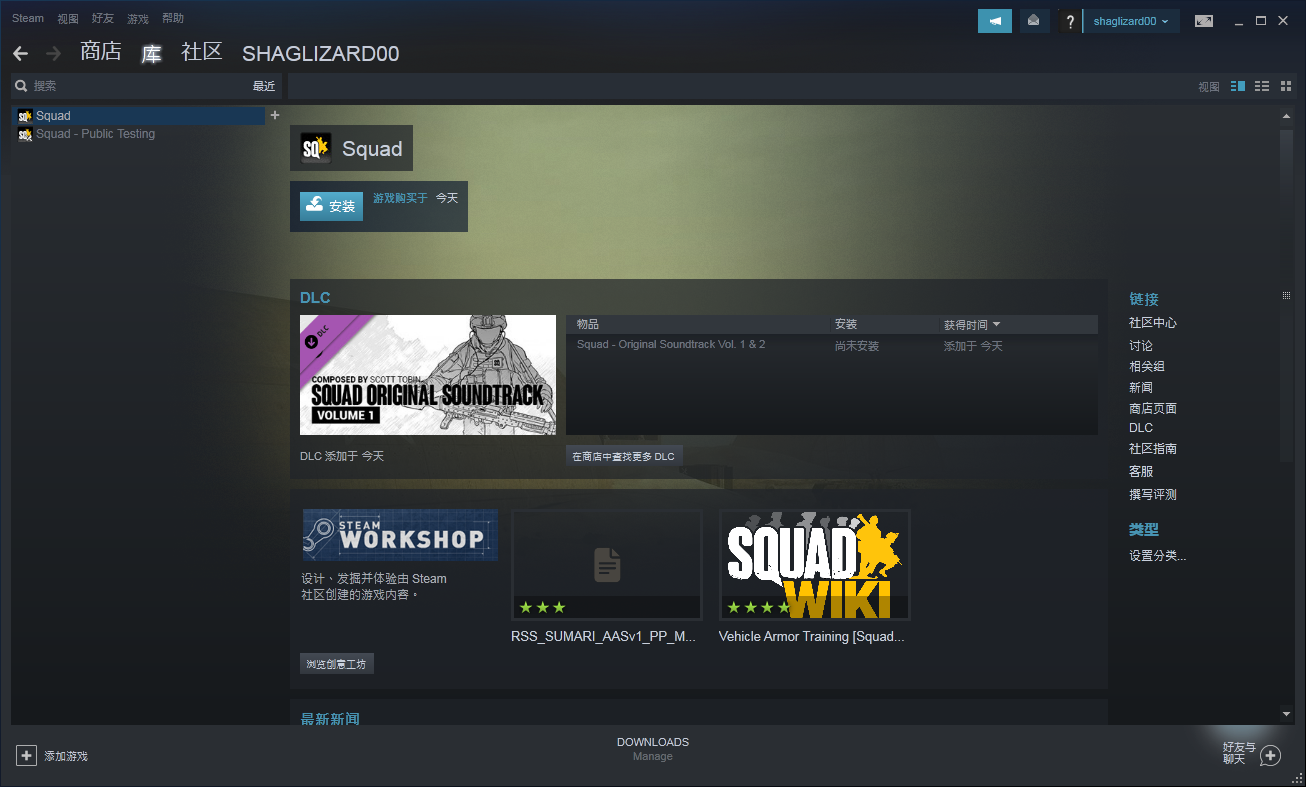Switch to 商店 tab
Viewport: 1306px width, 787px height.
tap(101, 52)
